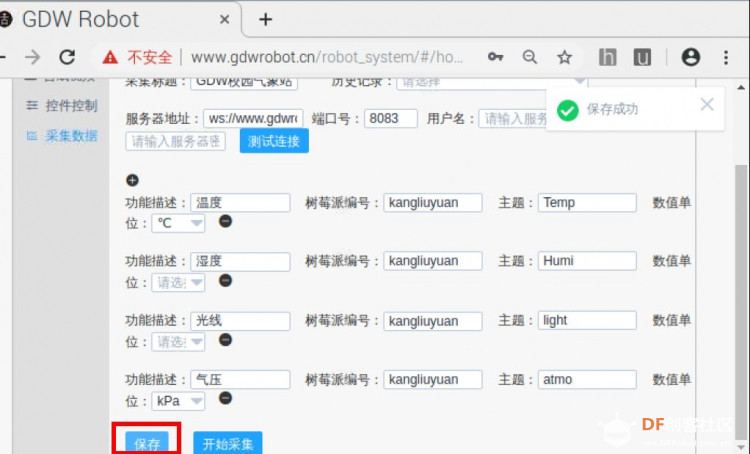The height and width of the screenshot is (454, 750).
Task: Add a new data row with plus icon
Action: pyautogui.click(x=132, y=180)
